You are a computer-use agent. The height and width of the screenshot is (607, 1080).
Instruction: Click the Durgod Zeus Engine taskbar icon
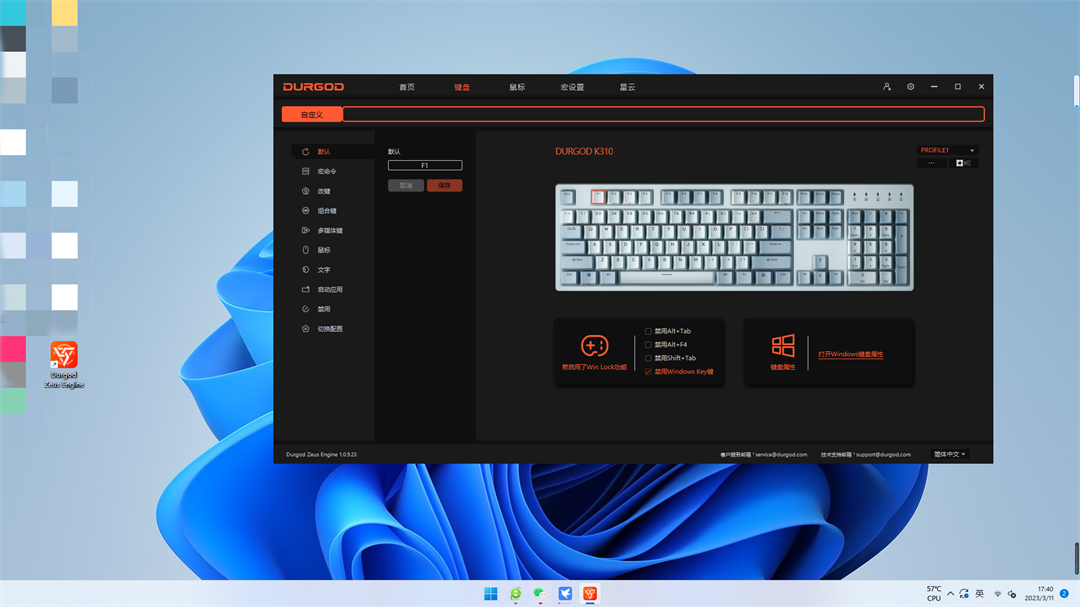[x=590, y=594]
